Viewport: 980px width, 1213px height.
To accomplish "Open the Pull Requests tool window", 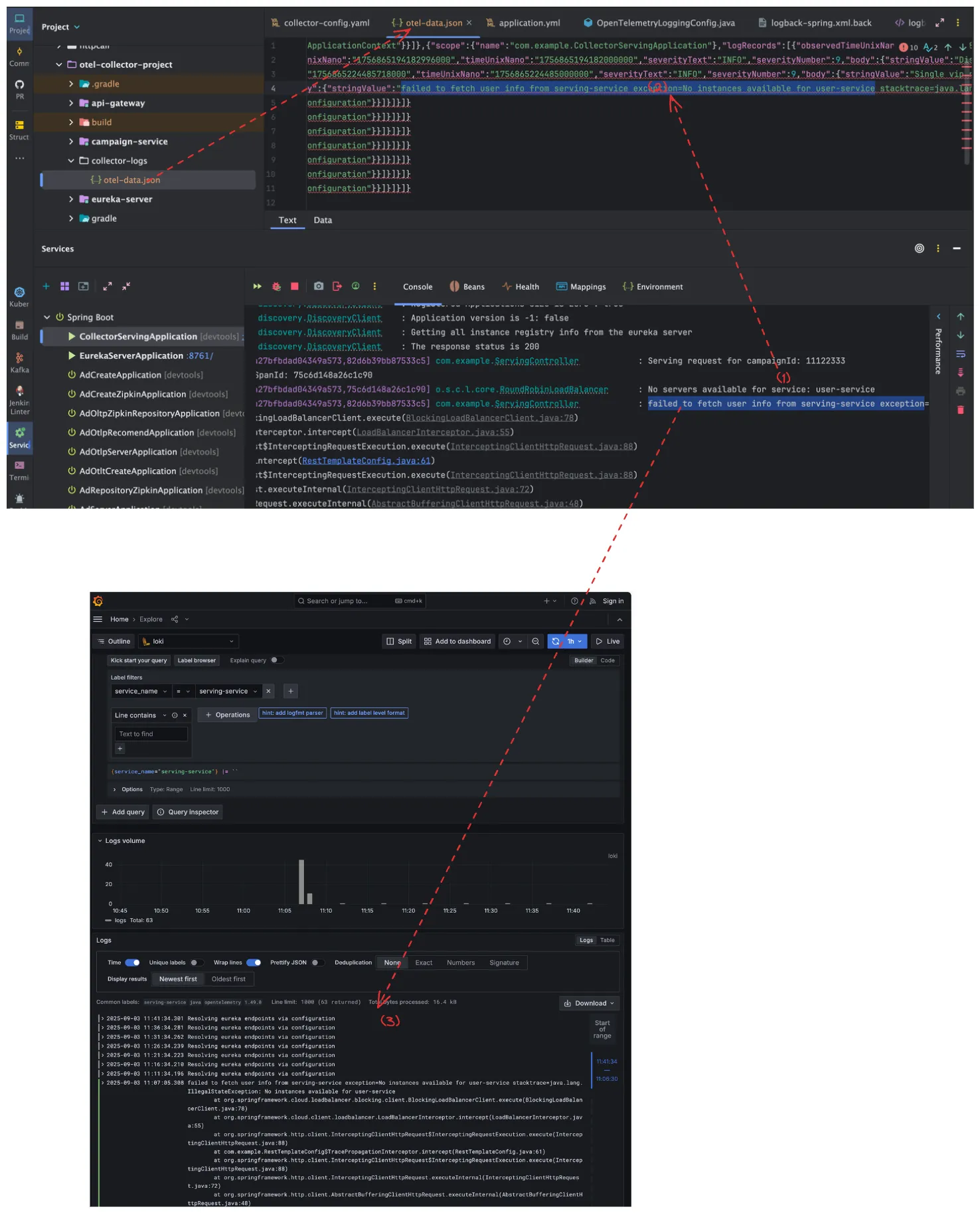I will pyautogui.click(x=19, y=90).
